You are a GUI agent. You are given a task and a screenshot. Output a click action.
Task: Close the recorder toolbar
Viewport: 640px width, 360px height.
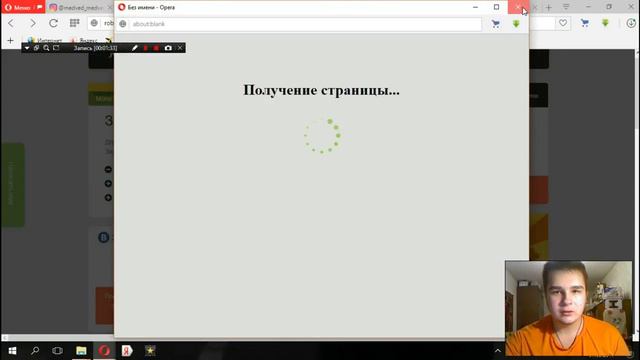pos(180,48)
